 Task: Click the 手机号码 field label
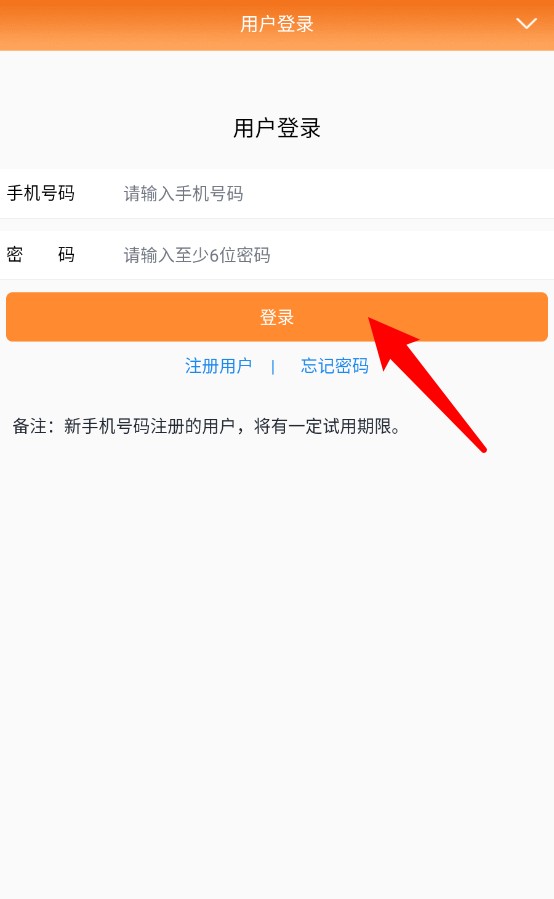point(41,193)
